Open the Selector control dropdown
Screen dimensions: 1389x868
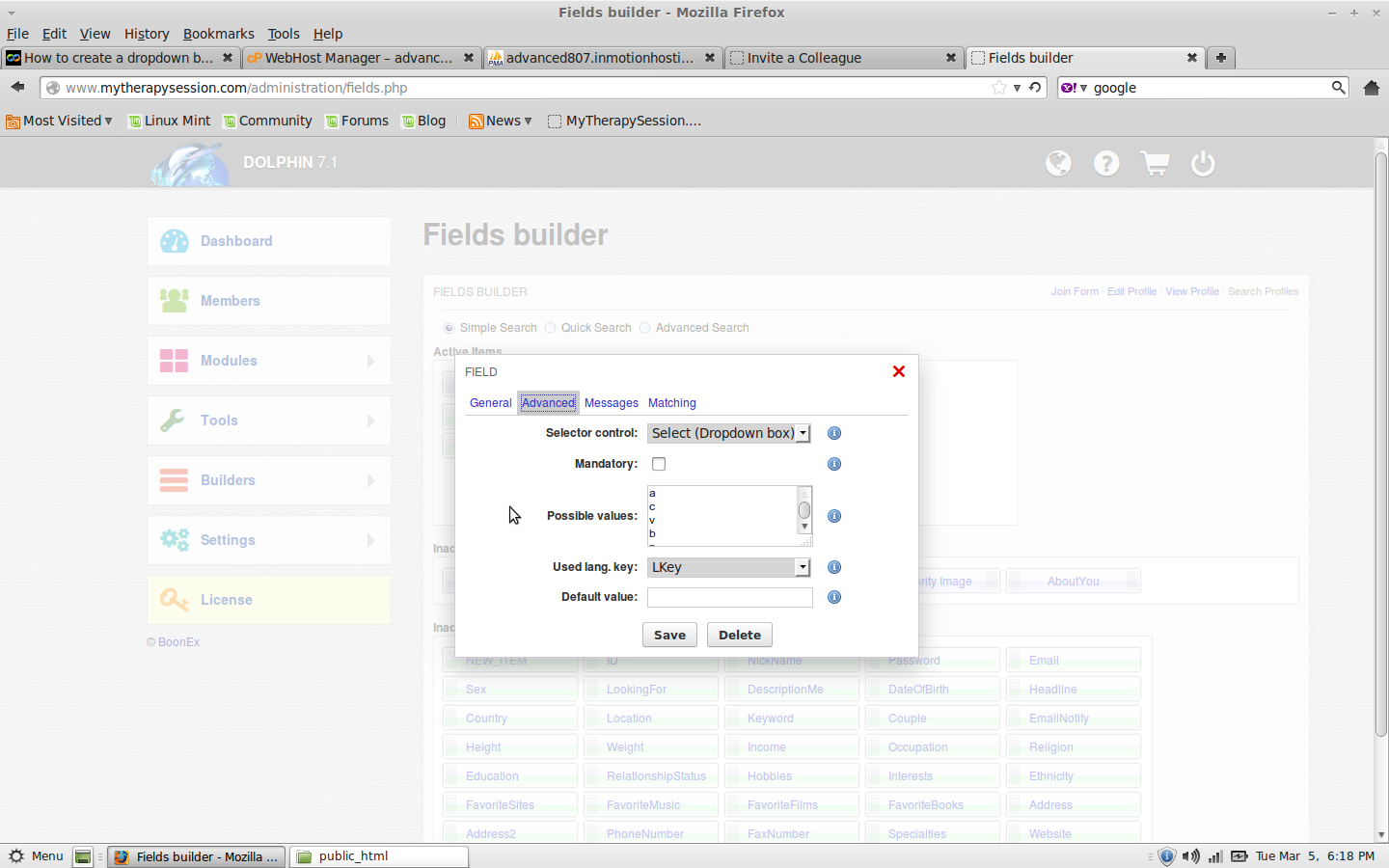728,433
